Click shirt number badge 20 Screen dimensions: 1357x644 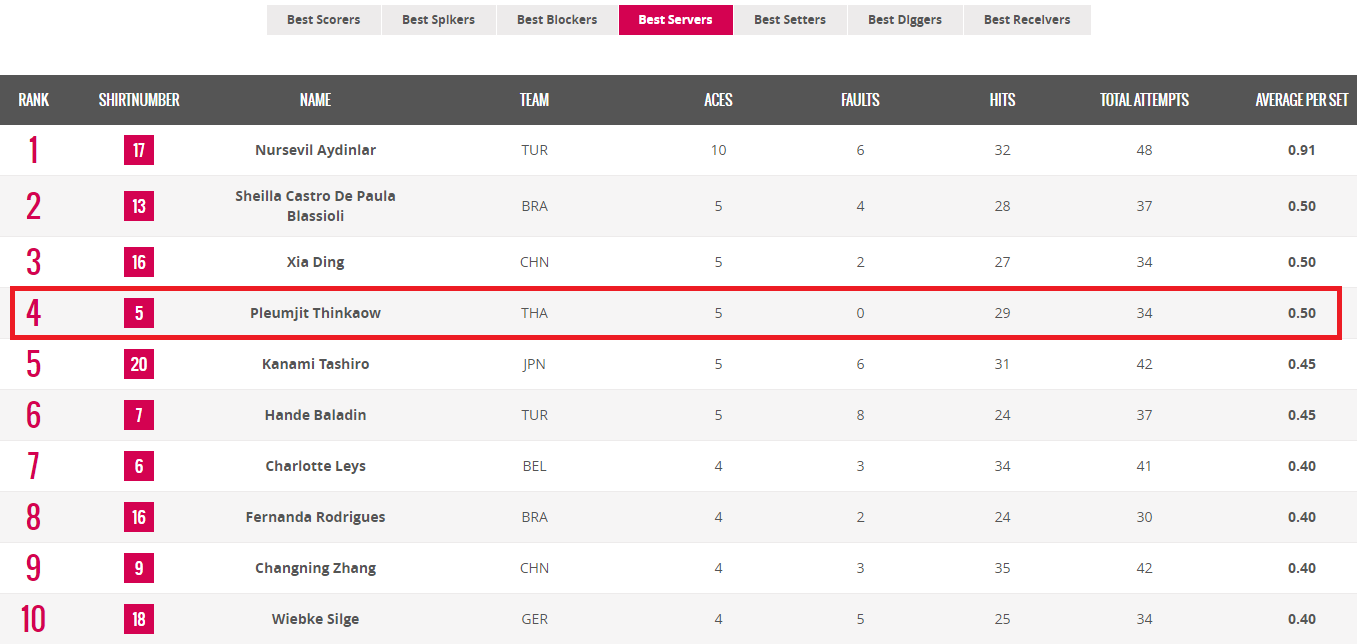tap(139, 365)
